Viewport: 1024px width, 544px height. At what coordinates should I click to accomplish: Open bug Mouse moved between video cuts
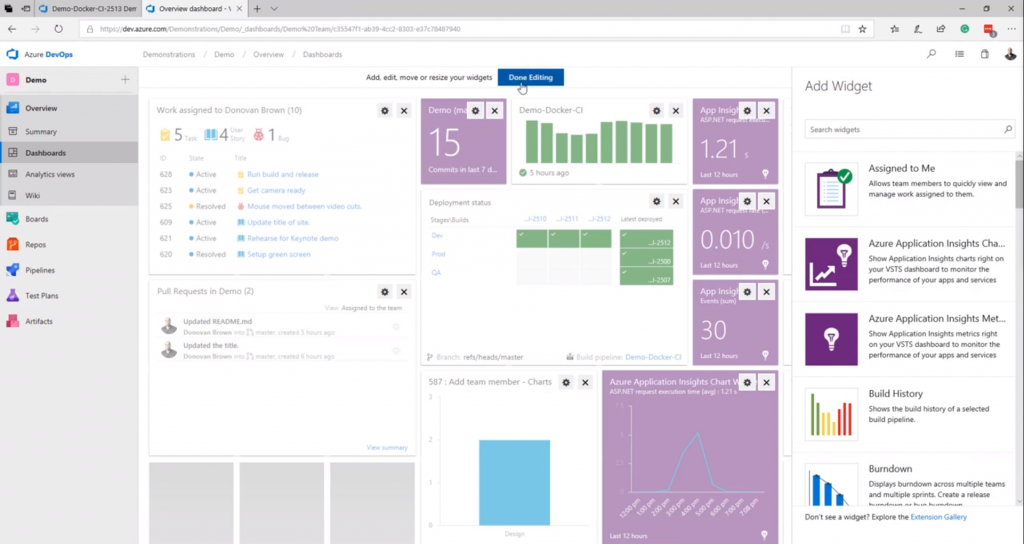(x=304, y=206)
